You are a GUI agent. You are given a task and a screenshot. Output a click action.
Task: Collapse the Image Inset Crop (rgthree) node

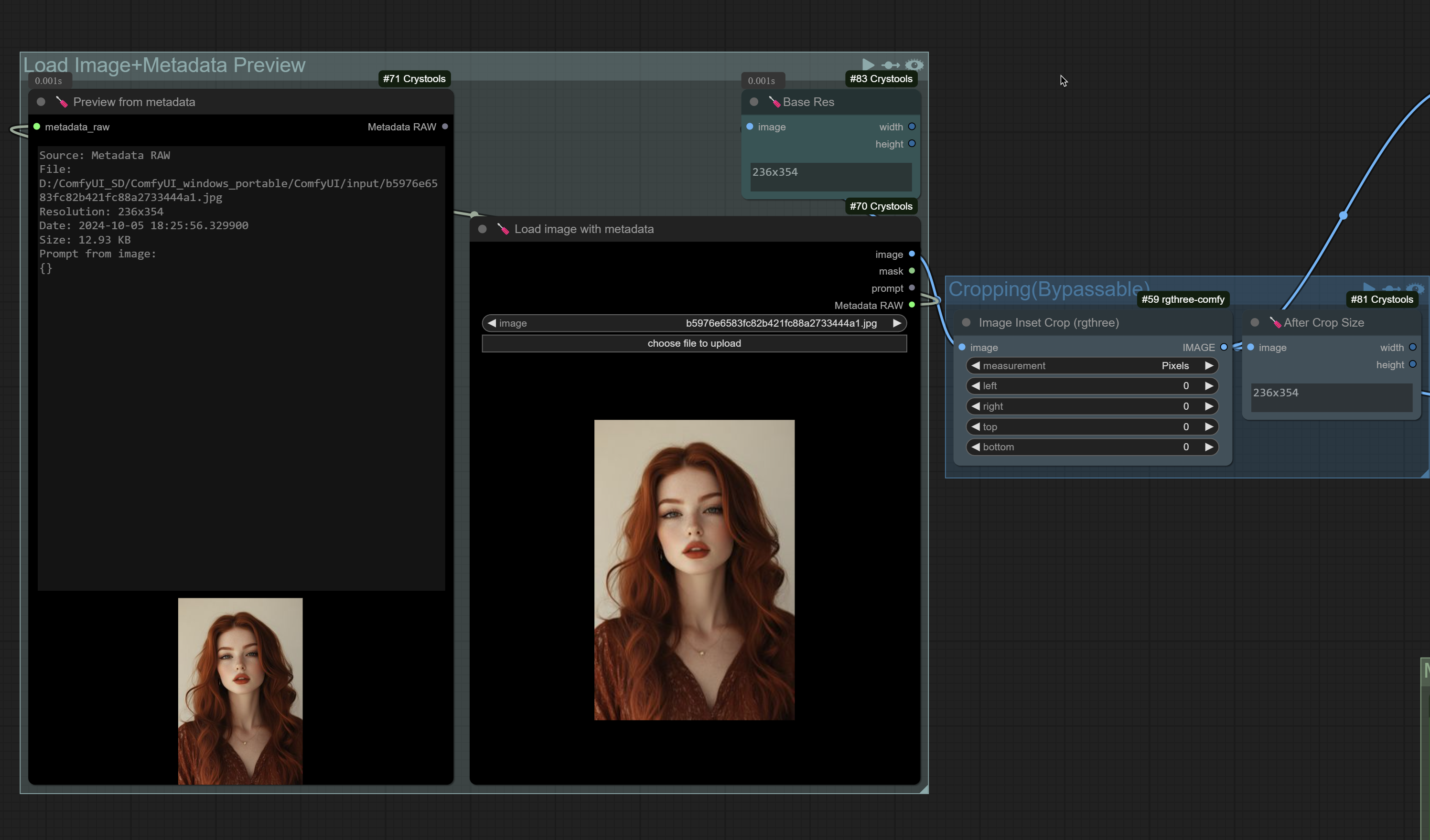pos(966,323)
